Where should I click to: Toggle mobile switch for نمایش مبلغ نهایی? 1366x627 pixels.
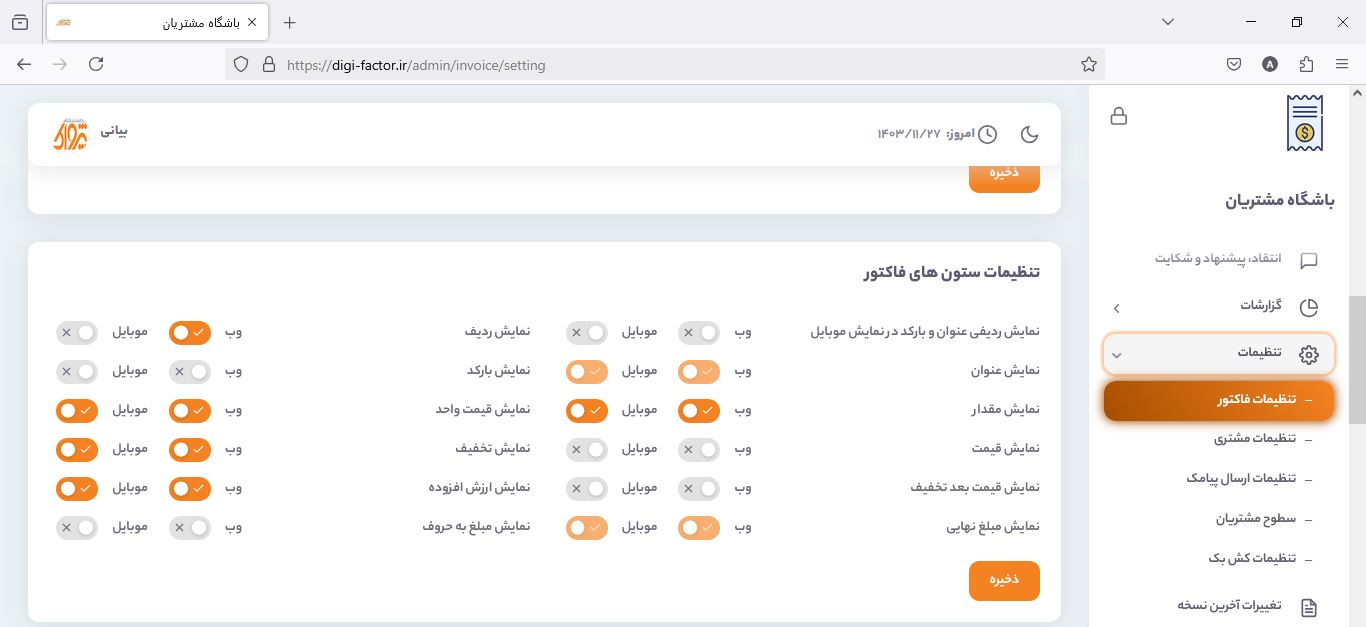[x=587, y=527]
